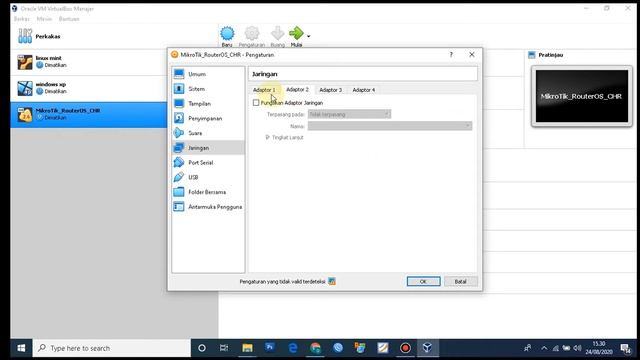The image size is (640, 360).
Task: Open the Terpasang pada dropdown
Action: [x=349, y=114]
